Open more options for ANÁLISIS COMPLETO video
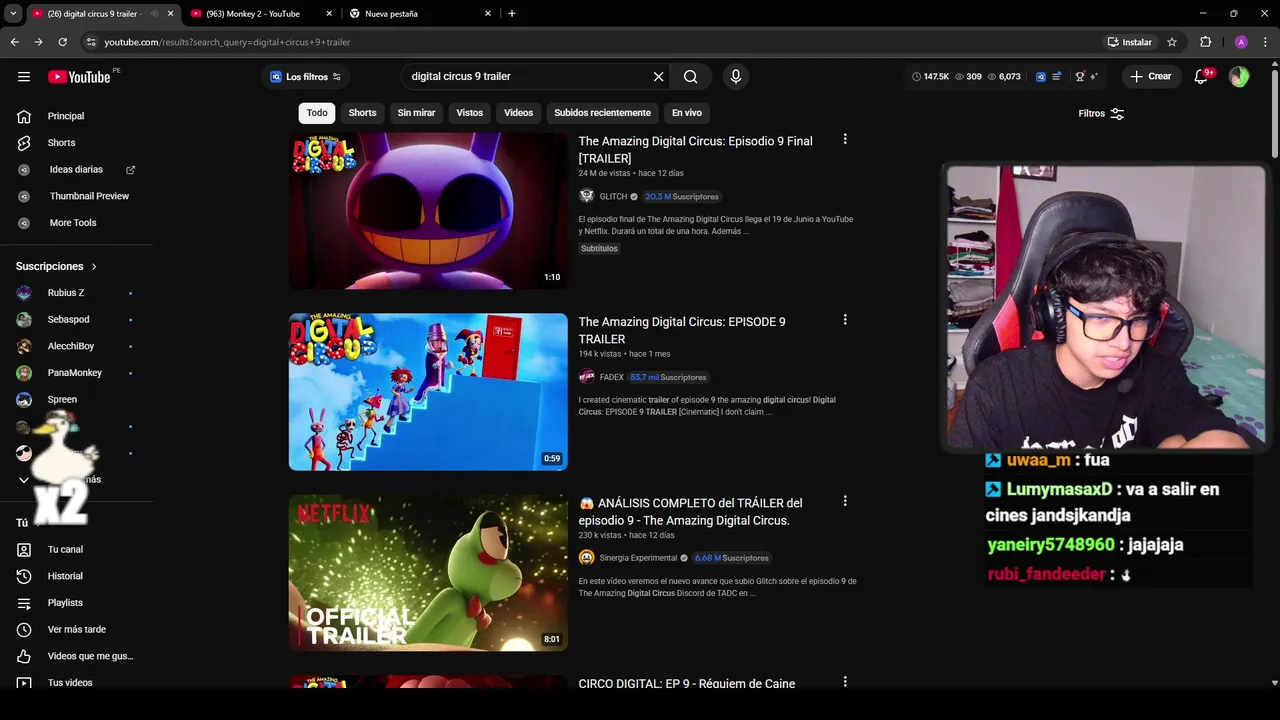Screen dimensions: 1280x720 [x=845, y=501]
